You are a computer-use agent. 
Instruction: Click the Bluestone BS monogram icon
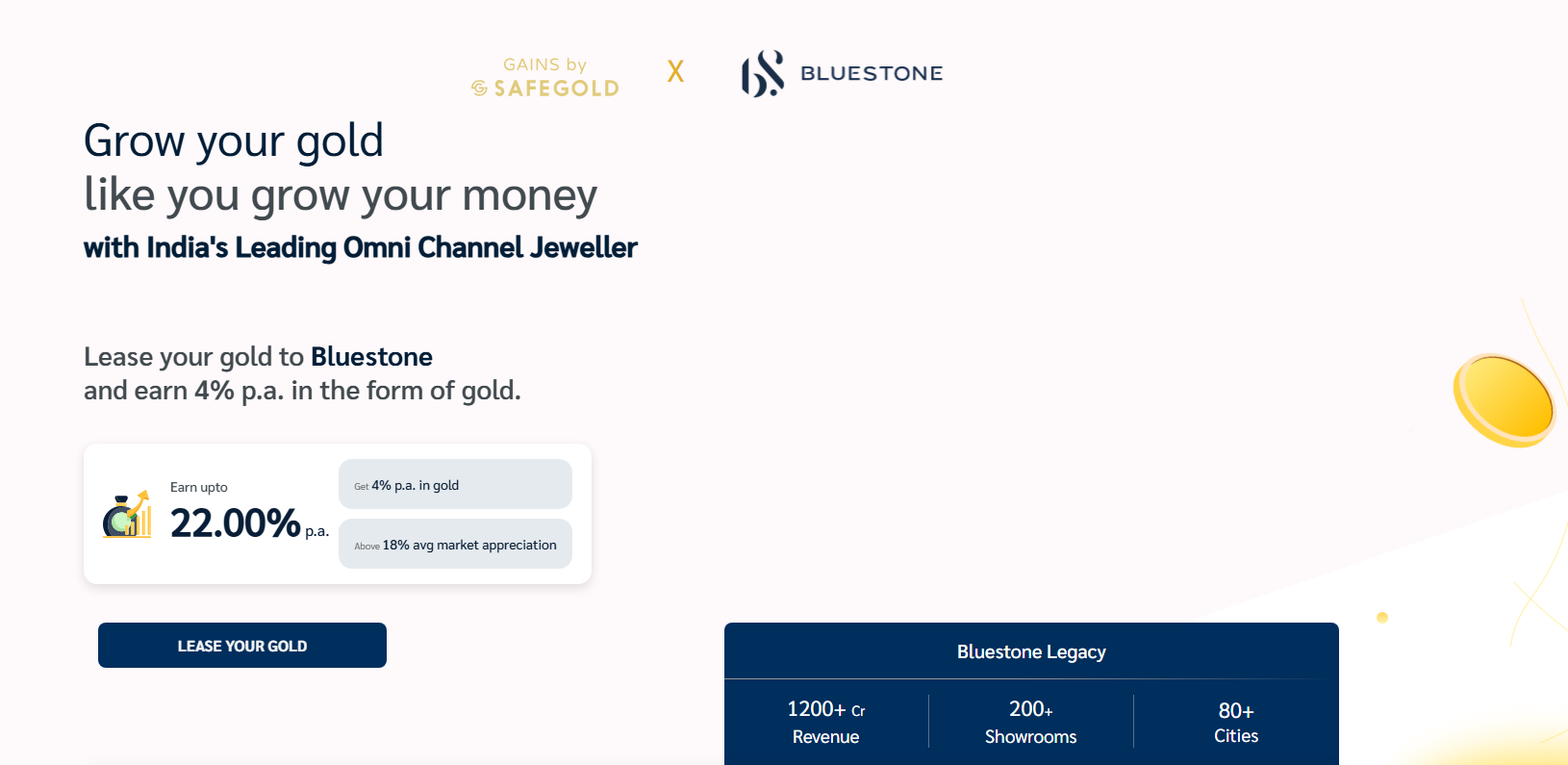762,73
